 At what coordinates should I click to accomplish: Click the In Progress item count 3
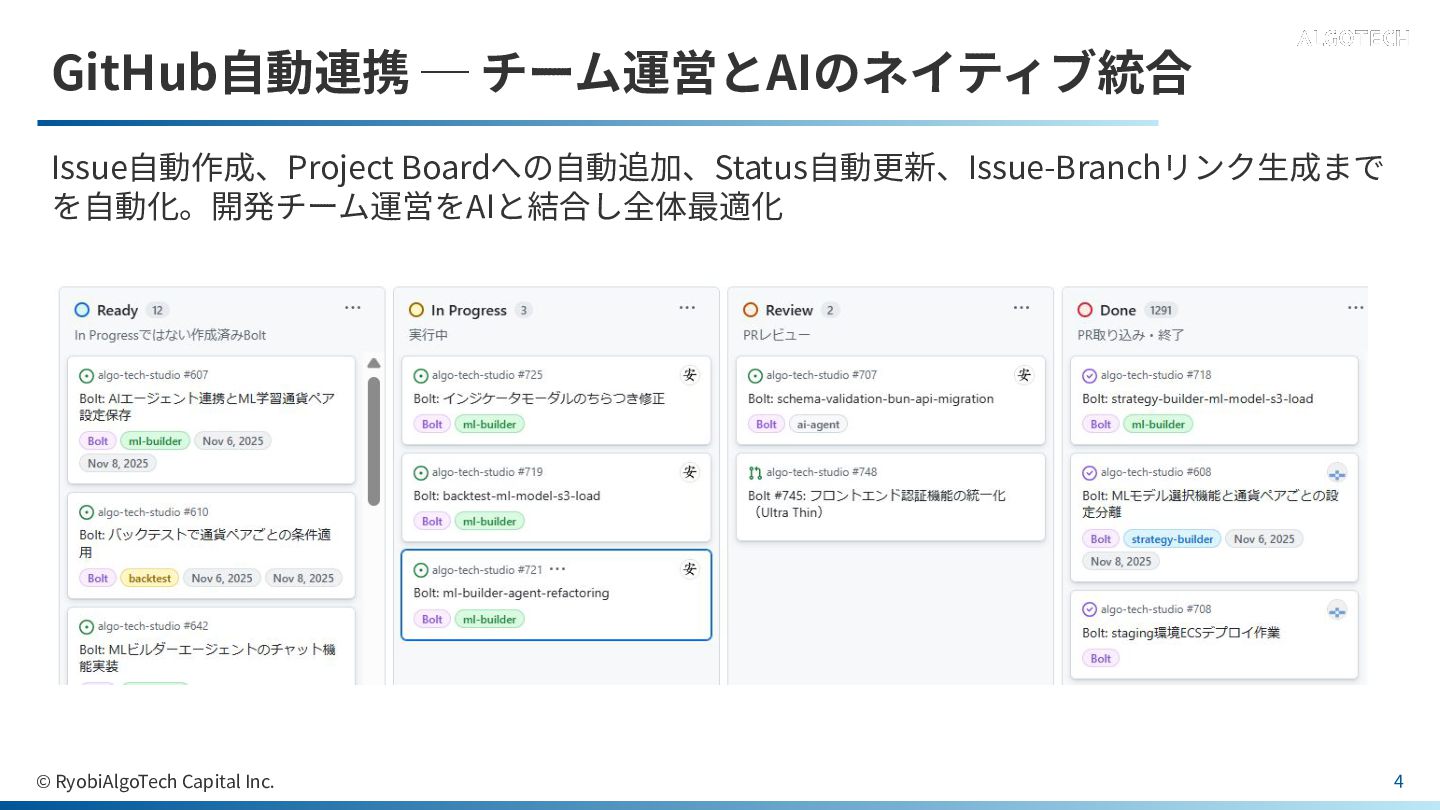point(524,310)
